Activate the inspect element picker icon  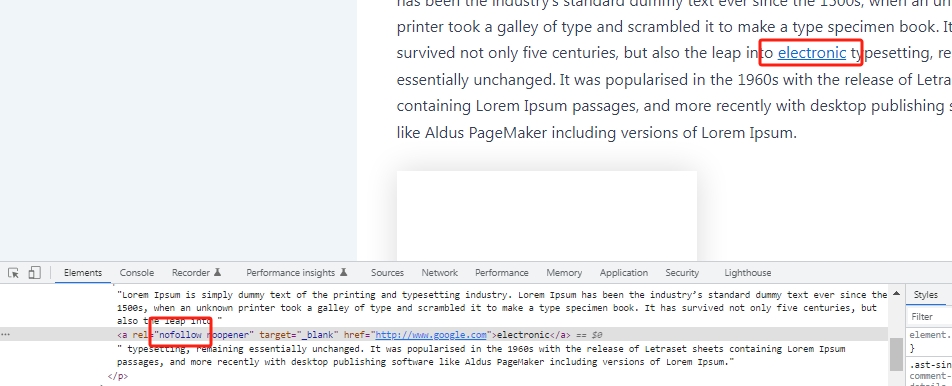coord(13,273)
